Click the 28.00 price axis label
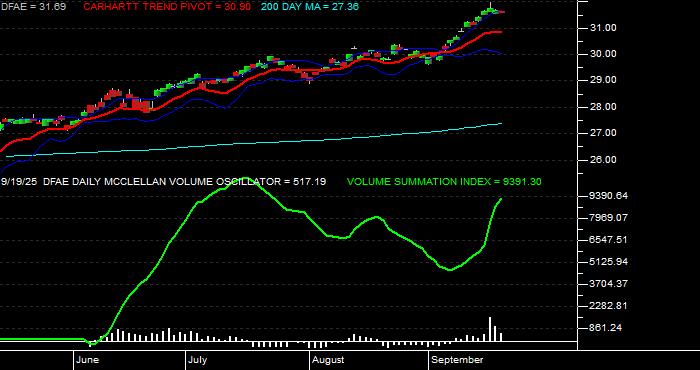 pos(604,107)
